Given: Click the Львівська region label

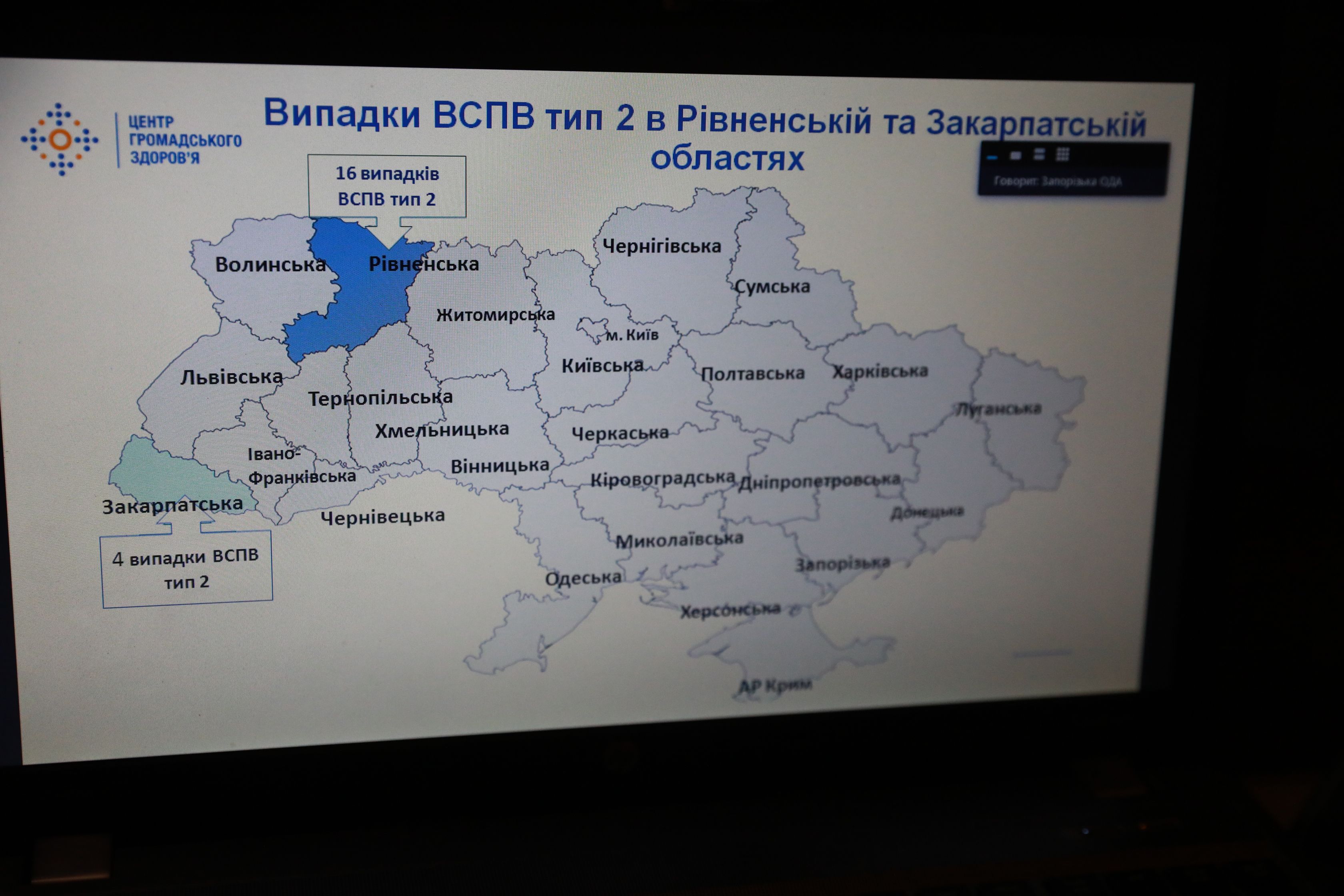Looking at the screenshot, I should (x=232, y=377).
